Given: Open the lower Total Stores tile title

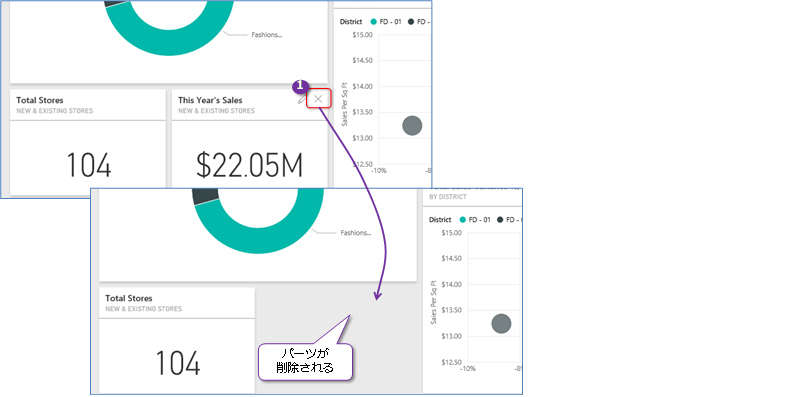Looking at the screenshot, I should click(129, 298).
